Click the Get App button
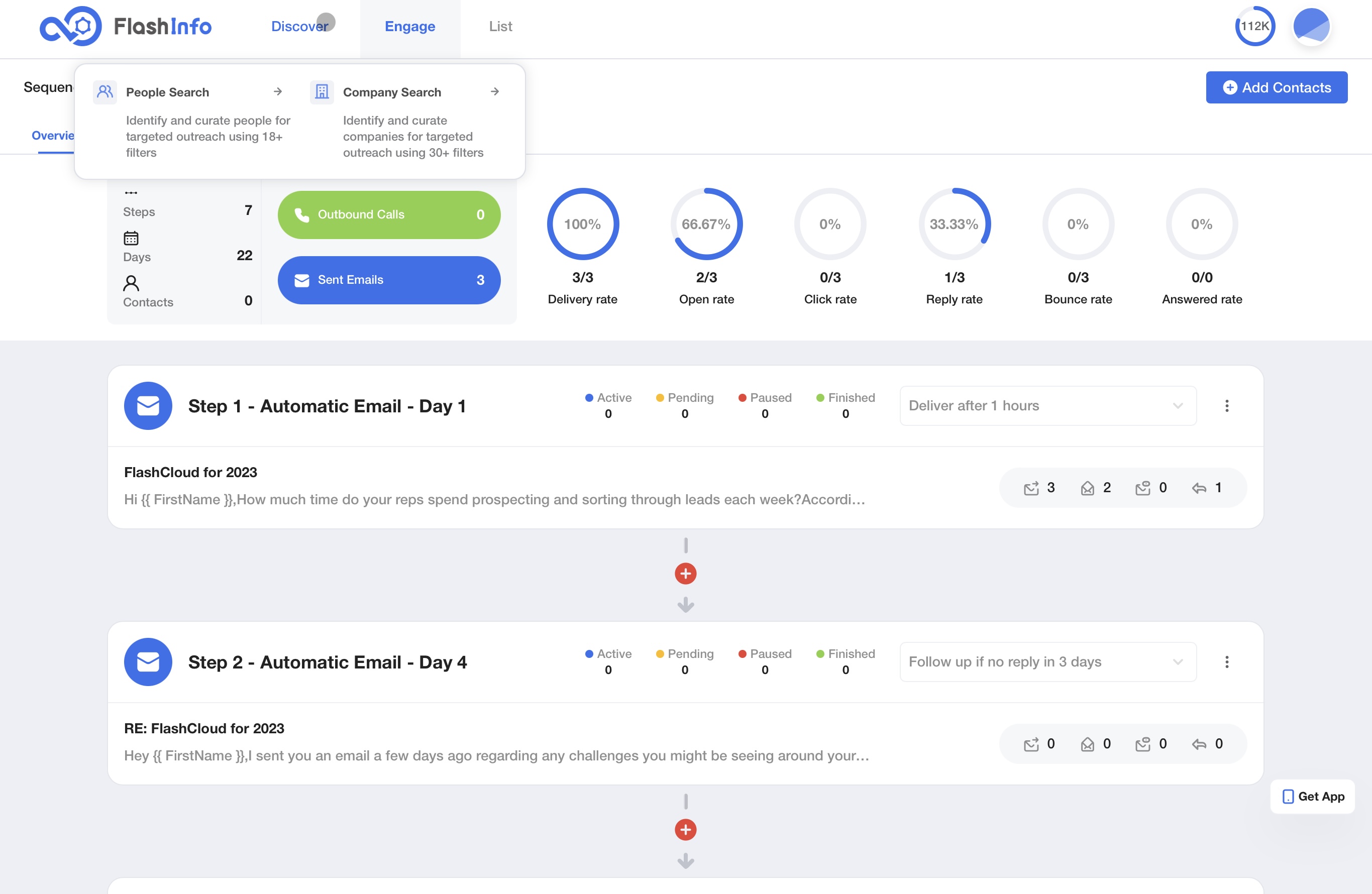1372x894 pixels. click(x=1313, y=797)
